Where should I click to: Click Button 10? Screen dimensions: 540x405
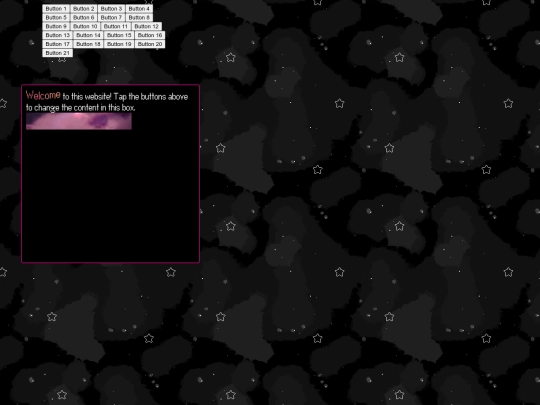85,27
